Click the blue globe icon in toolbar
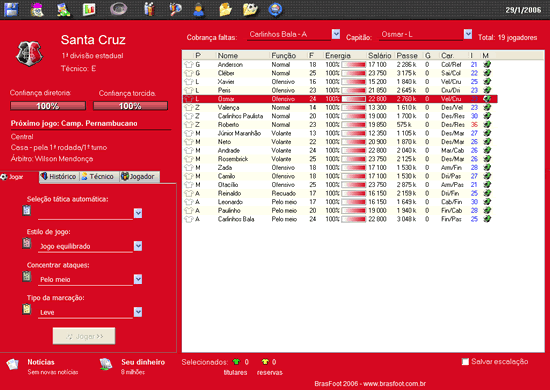This screenshot has width=550, height=390. 275,9
